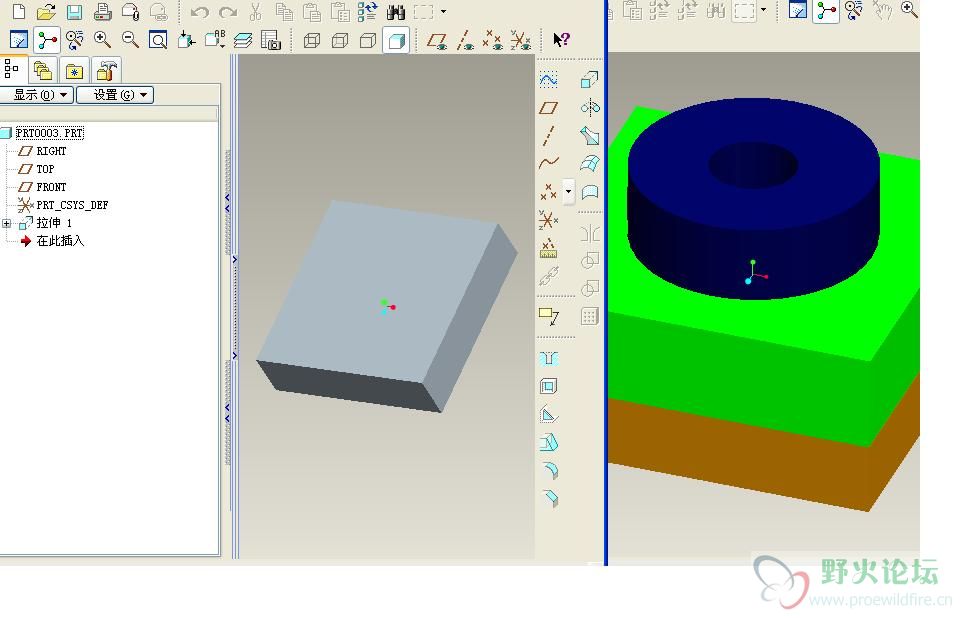
Task: Toggle datum axes display
Action: (x=465, y=41)
